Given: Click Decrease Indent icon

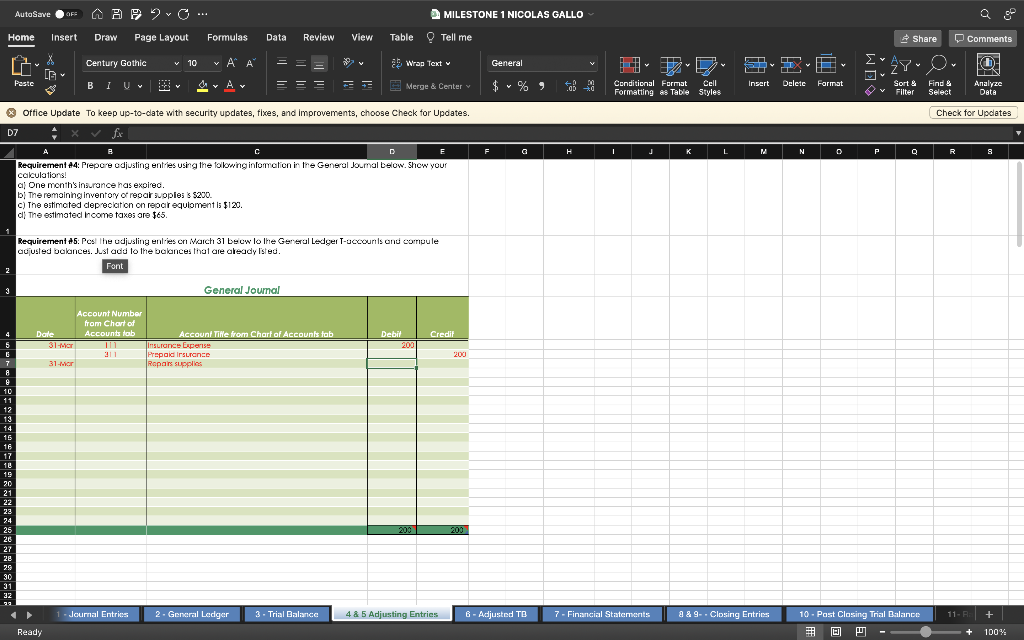Looking at the screenshot, I should click(x=348, y=86).
